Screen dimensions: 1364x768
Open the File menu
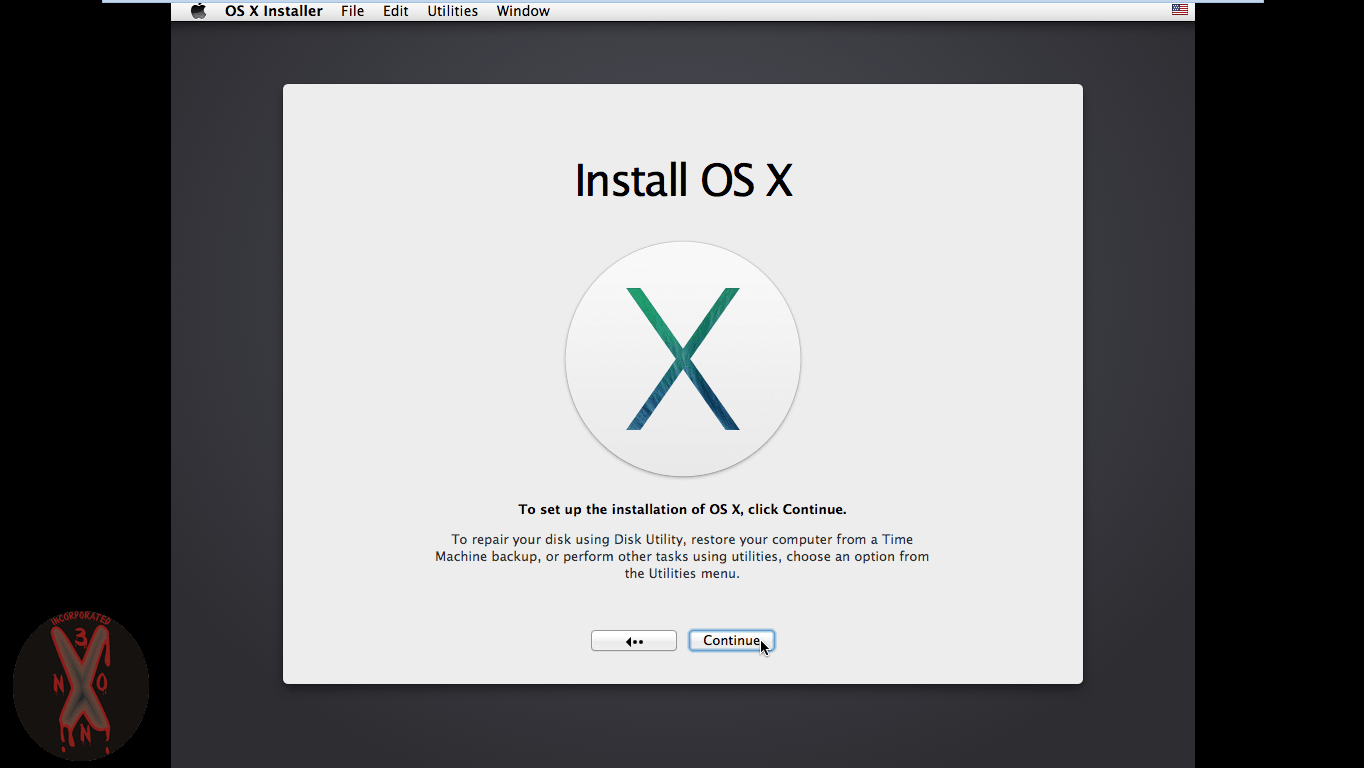point(353,11)
